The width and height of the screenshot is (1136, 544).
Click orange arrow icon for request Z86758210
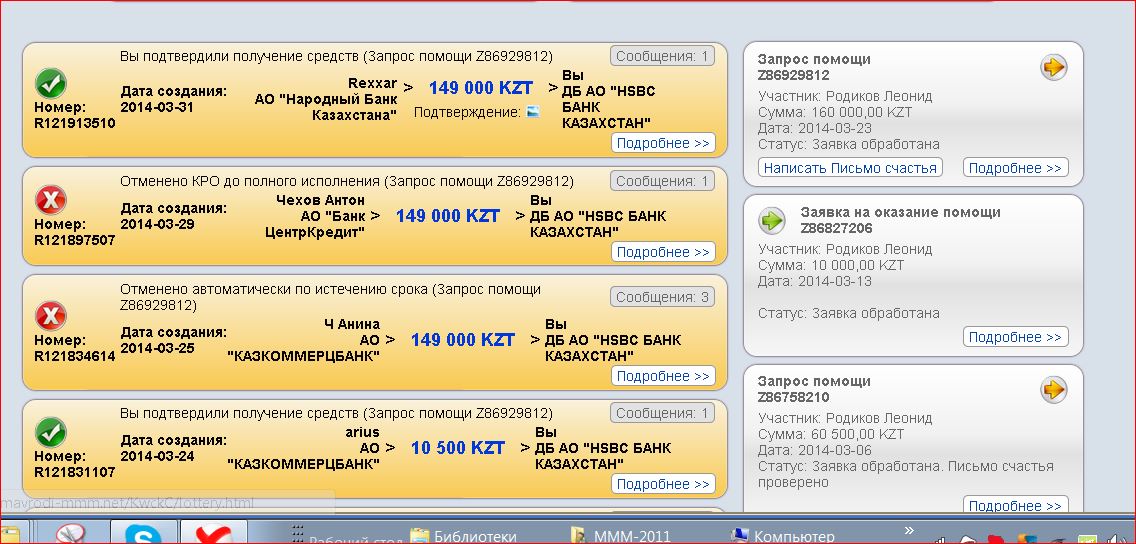(1053, 390)
